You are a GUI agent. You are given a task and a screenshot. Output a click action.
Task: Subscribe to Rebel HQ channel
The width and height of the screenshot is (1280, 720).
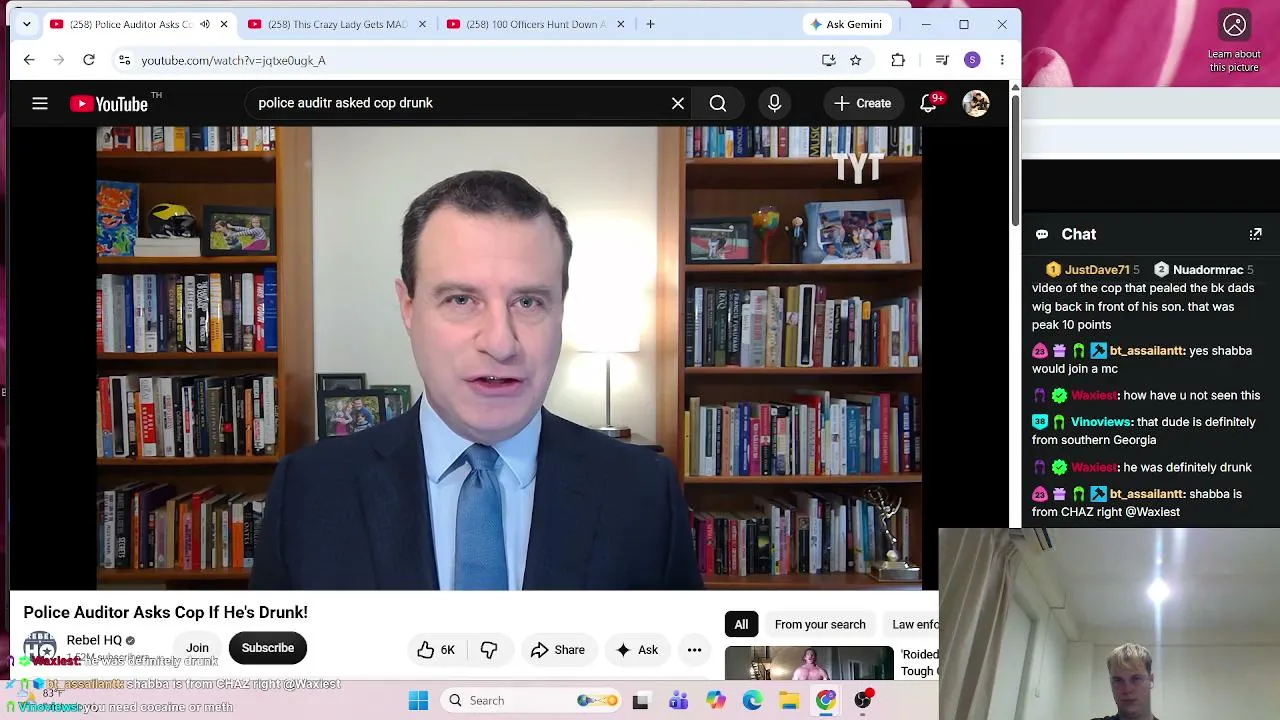click(x=268, y=648)
